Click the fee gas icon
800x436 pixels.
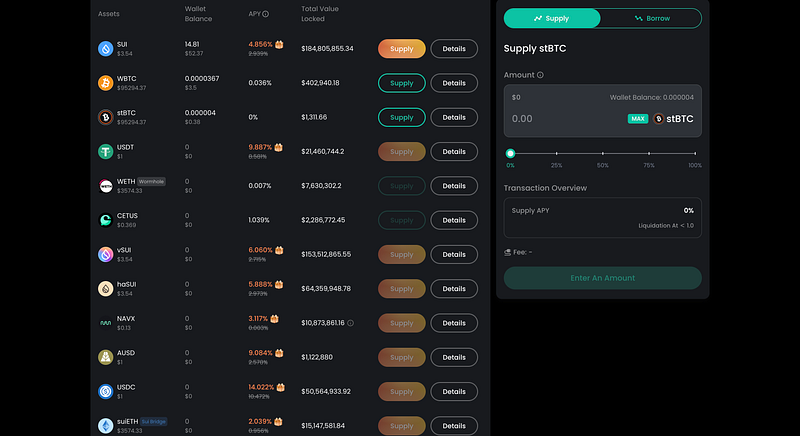pos(507,252)
